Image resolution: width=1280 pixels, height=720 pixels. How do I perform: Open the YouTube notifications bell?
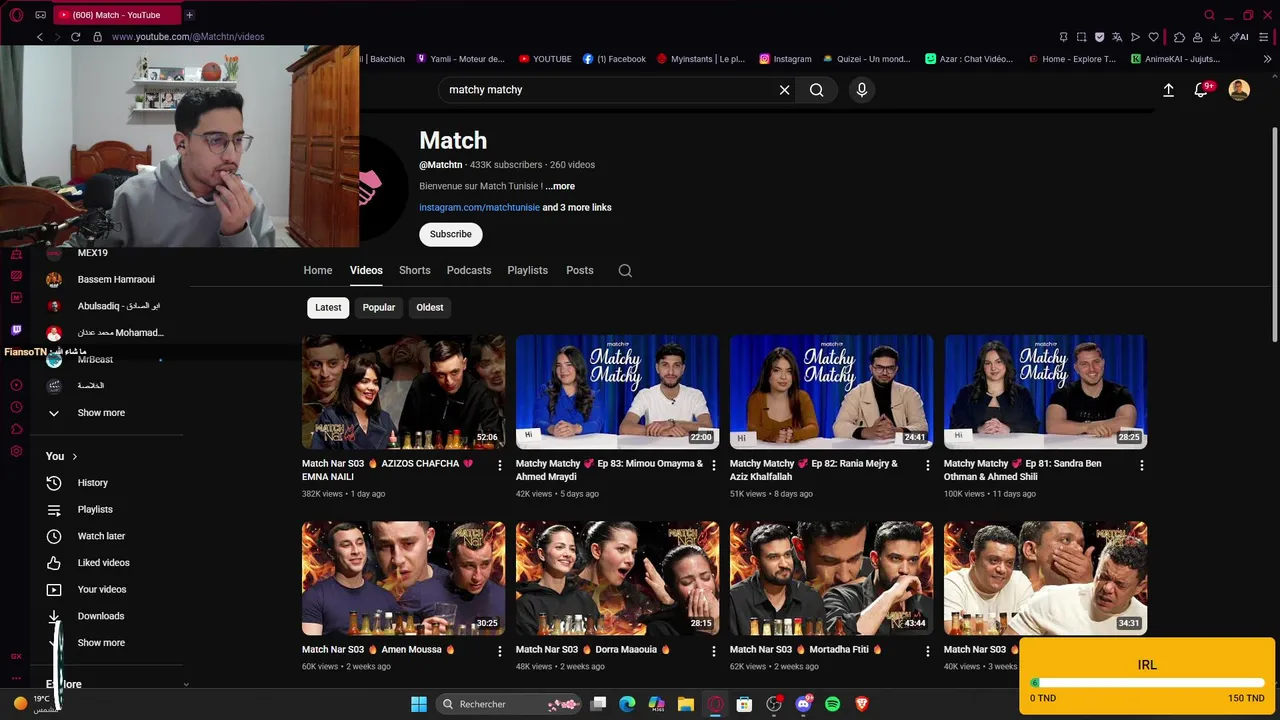point(1202,90)
